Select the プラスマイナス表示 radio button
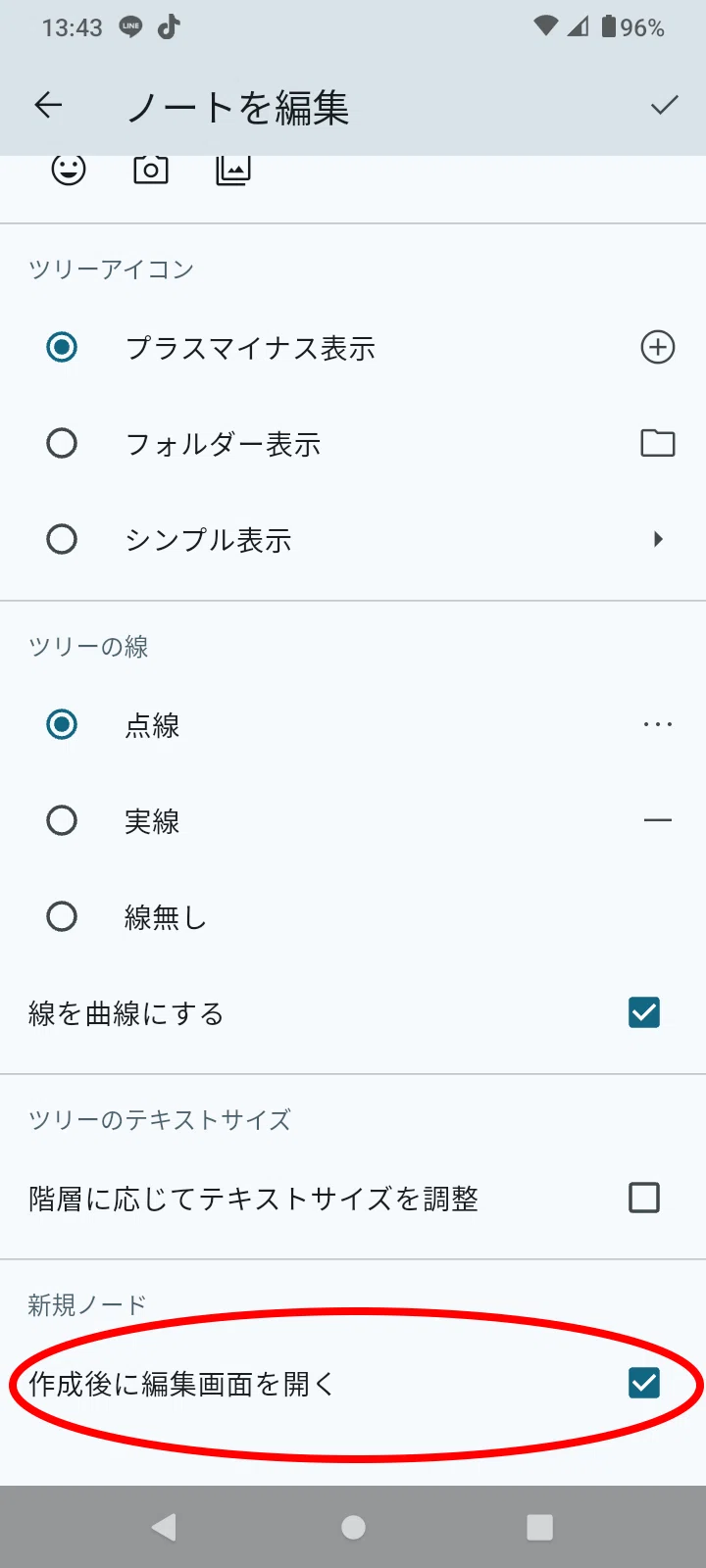Image resolution: width=706 pixels, height=1568 pixels. click(62, 347)
